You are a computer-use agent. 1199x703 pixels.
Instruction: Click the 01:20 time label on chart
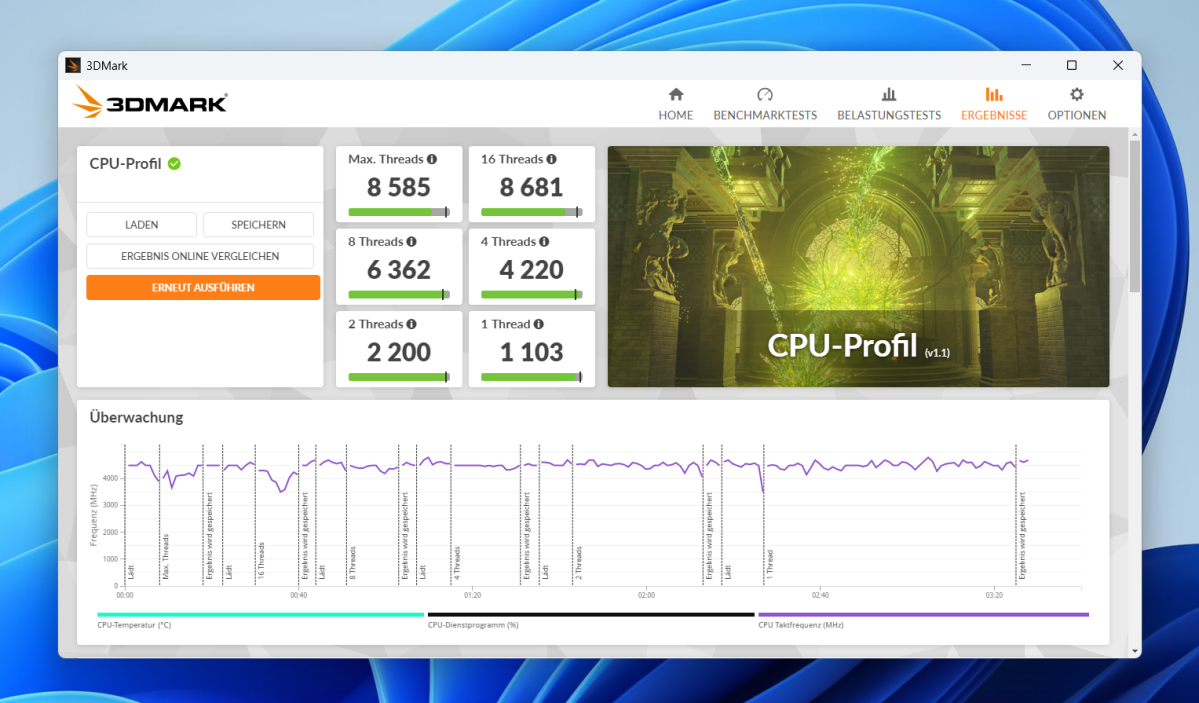pos(473,595)
